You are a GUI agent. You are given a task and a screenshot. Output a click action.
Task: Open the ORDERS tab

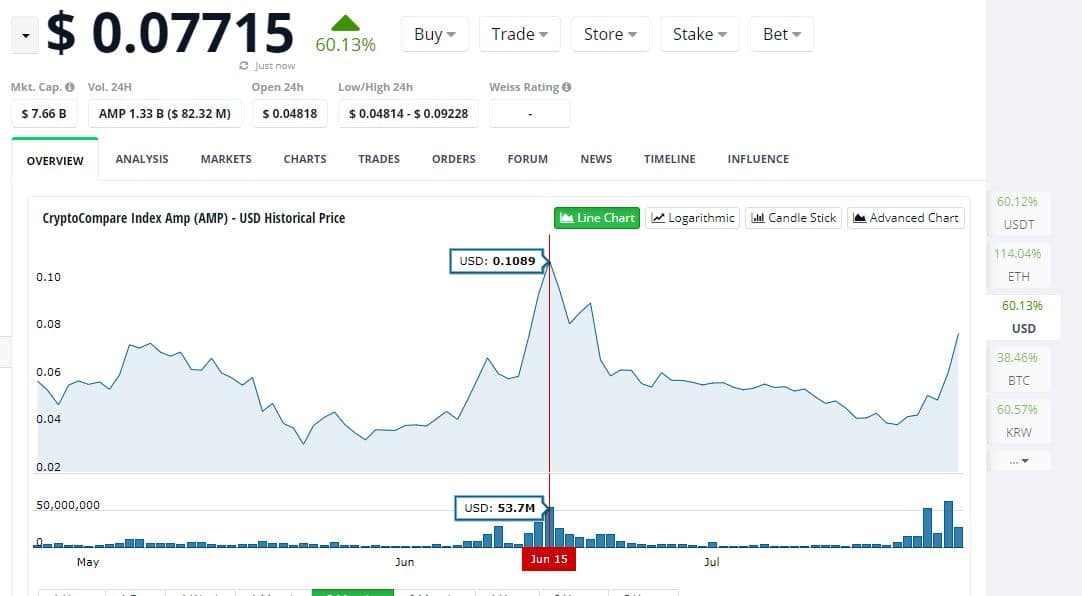click(454, 159)
